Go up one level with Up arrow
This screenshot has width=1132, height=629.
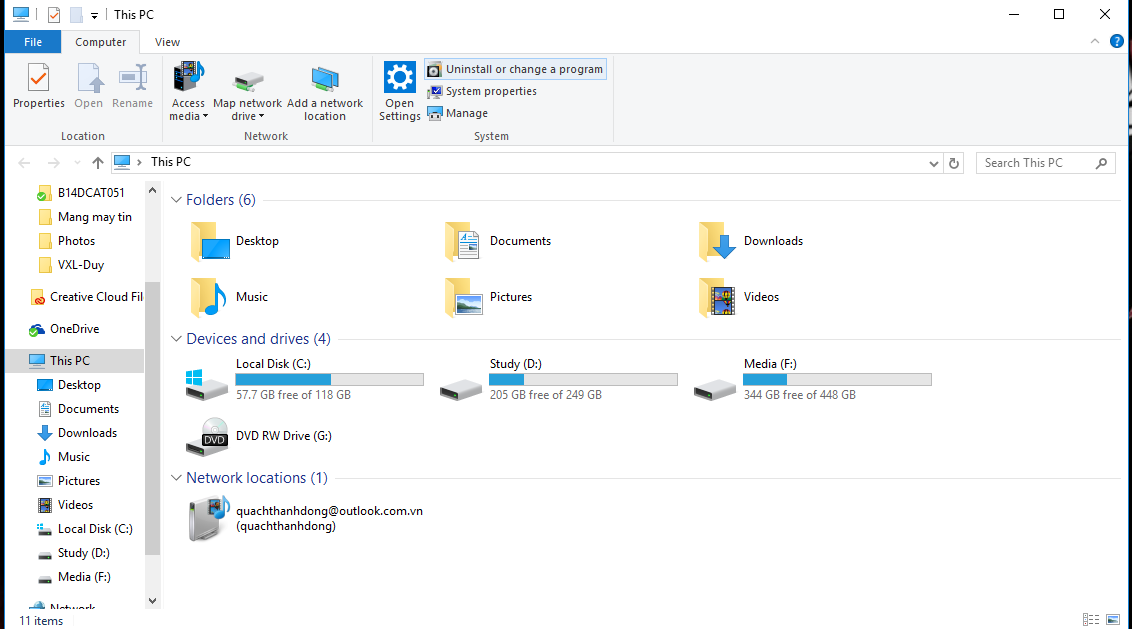coord(97,163)
